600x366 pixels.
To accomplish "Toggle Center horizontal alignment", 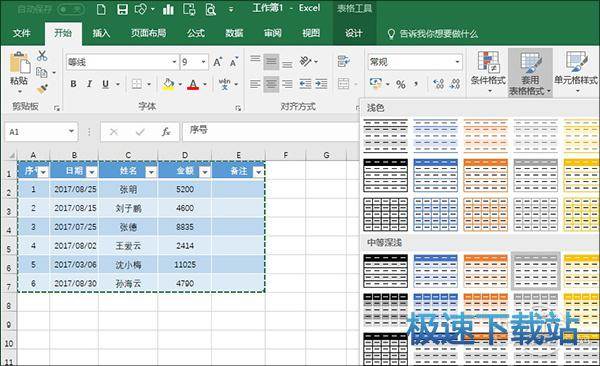I will pyautogui.click(x=271, y=84).
